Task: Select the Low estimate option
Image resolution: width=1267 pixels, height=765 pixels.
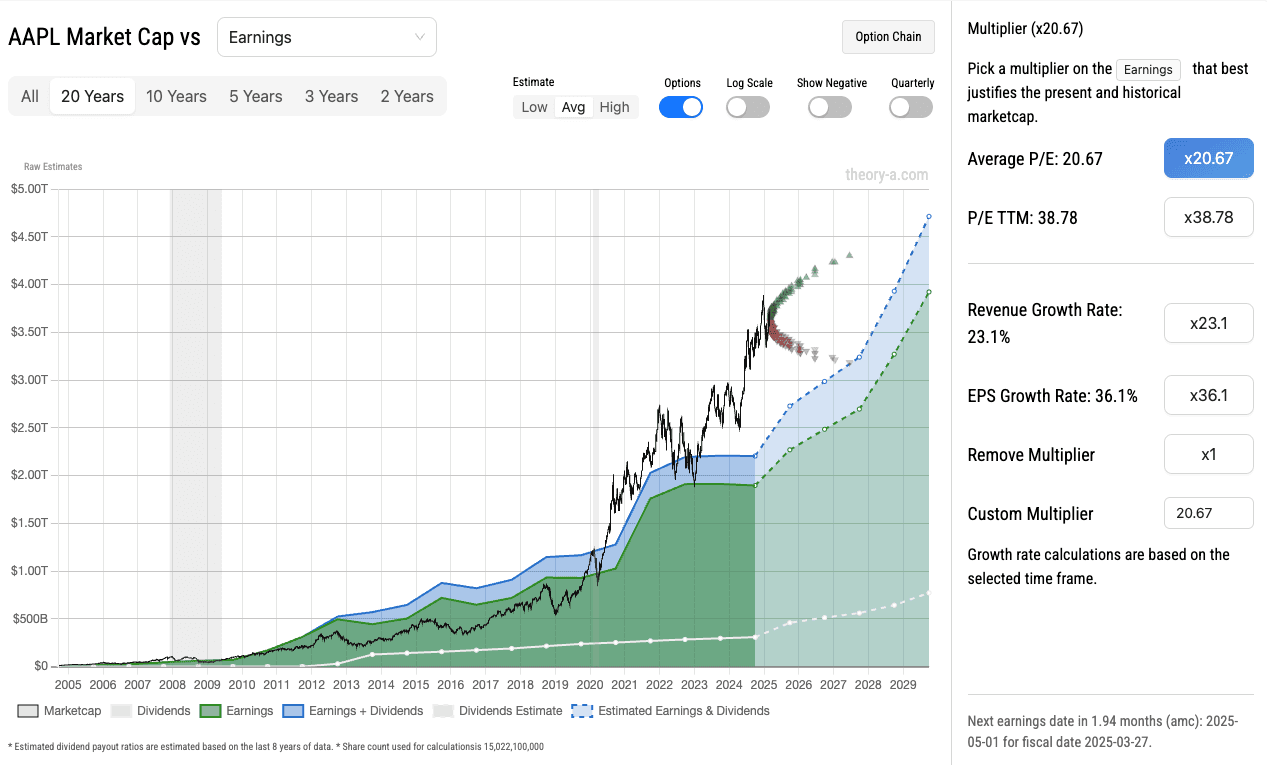Action: click(x=534, y=107)
